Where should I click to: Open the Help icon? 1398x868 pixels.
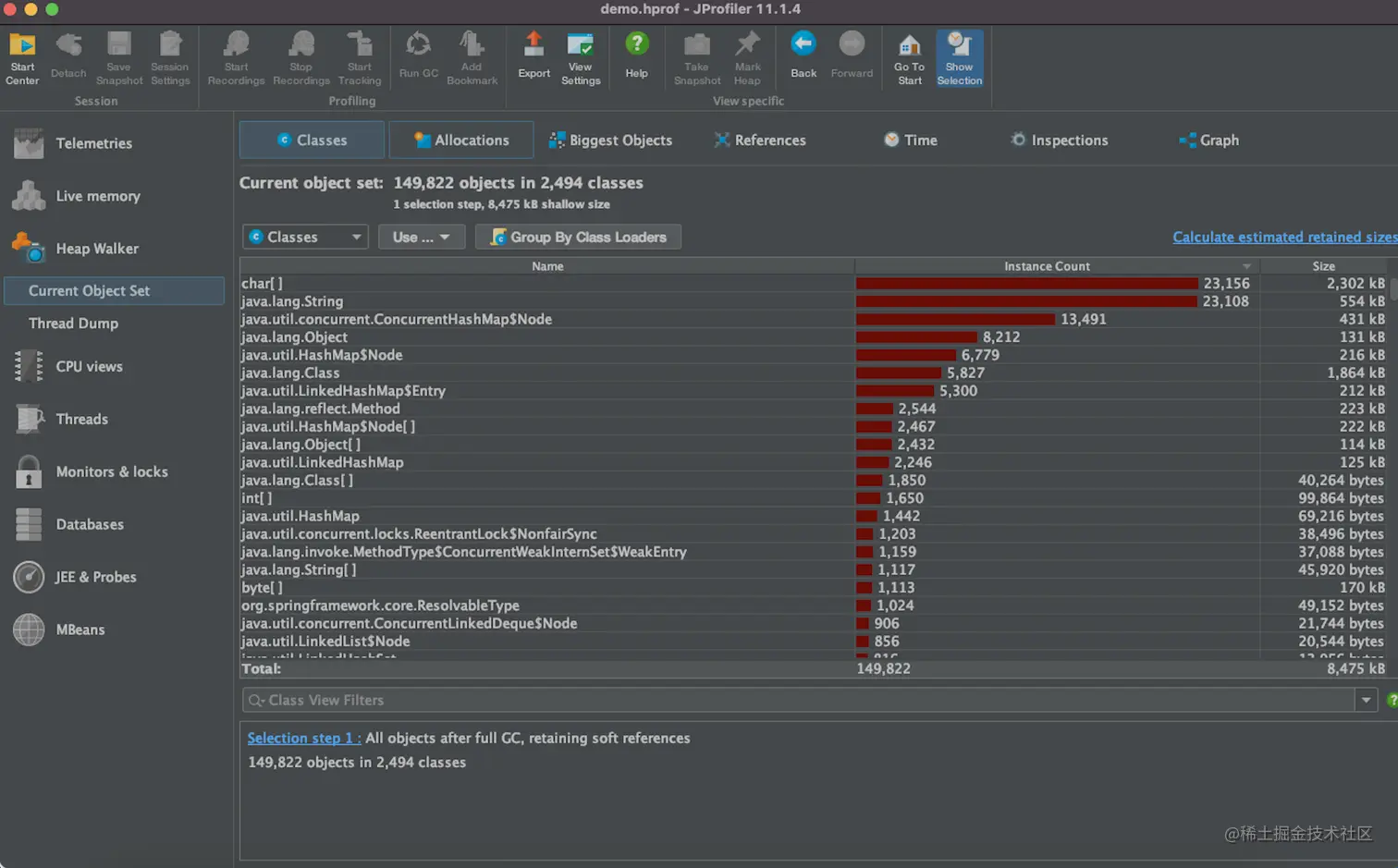(x=636, y=55)
